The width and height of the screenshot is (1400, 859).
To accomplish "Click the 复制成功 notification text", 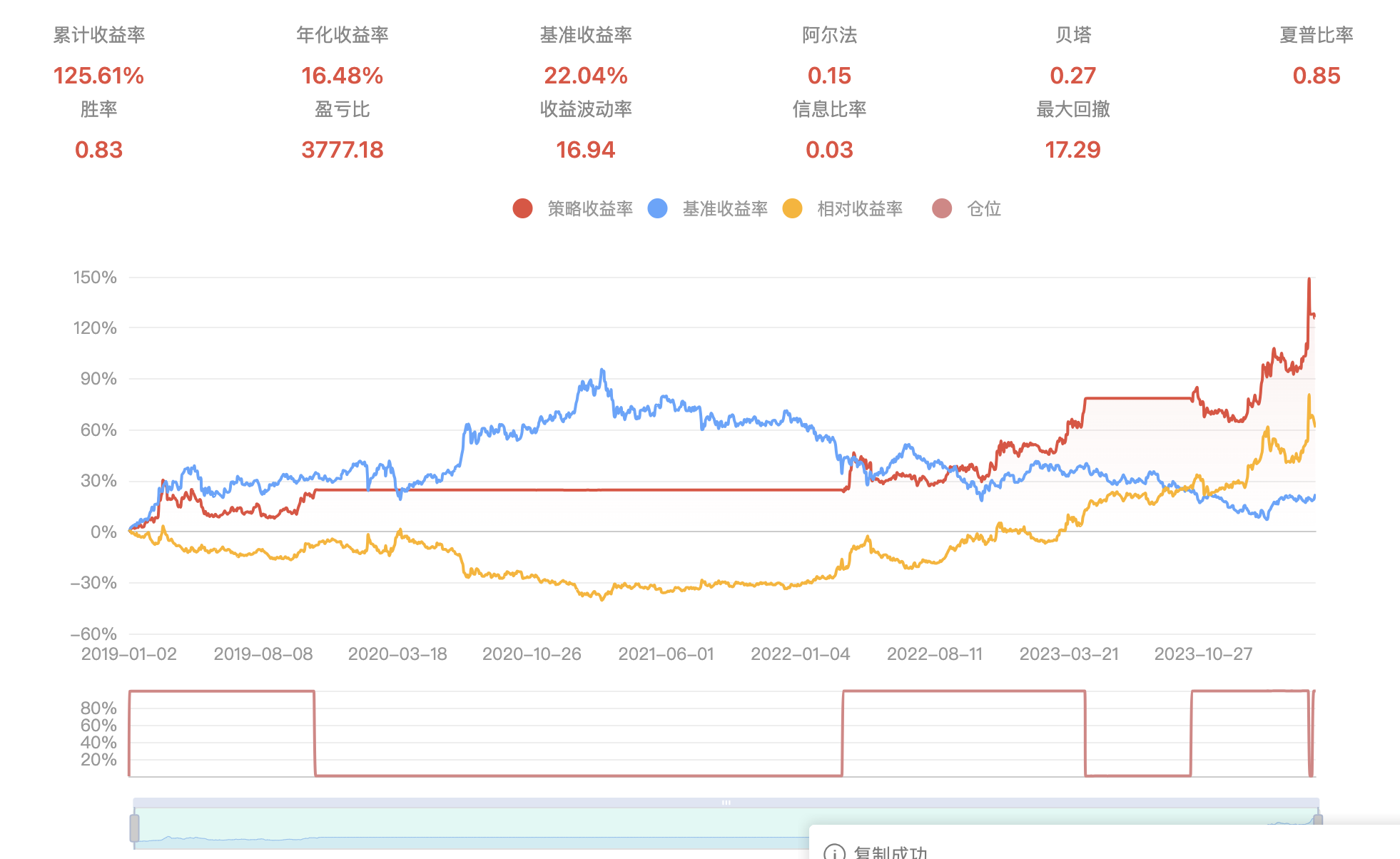I will click(891, 852).
